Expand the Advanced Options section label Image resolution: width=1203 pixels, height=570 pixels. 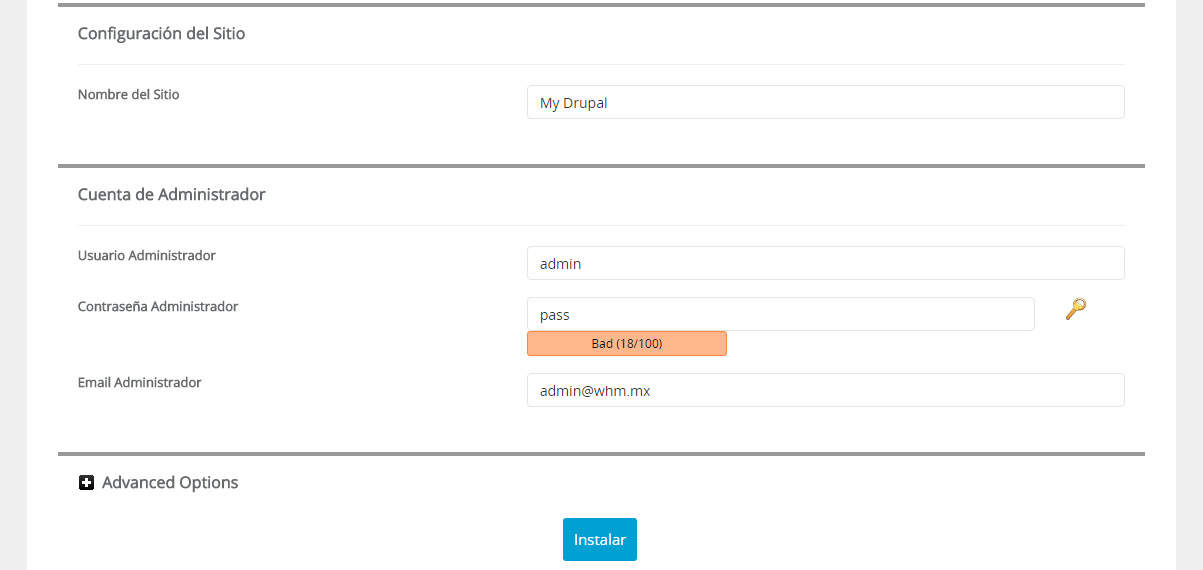[170, 483]
